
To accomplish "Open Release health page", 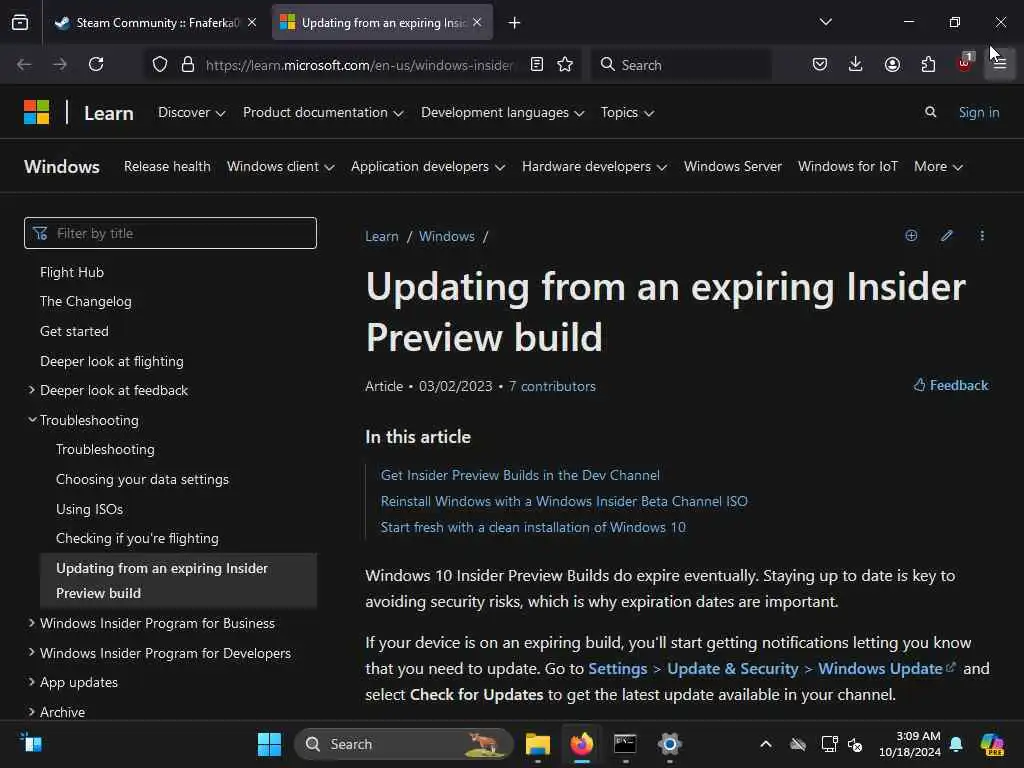I will pos(167,167).
